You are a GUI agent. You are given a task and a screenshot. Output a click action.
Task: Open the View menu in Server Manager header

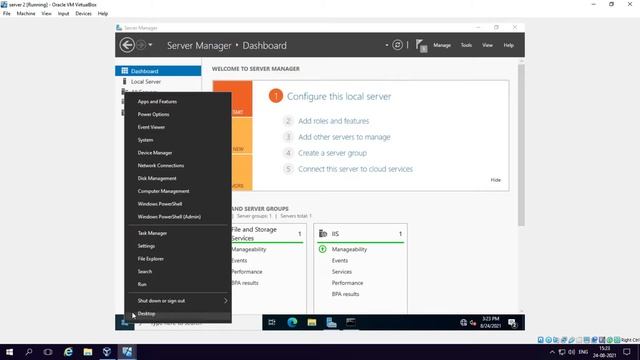coord(487,45)
